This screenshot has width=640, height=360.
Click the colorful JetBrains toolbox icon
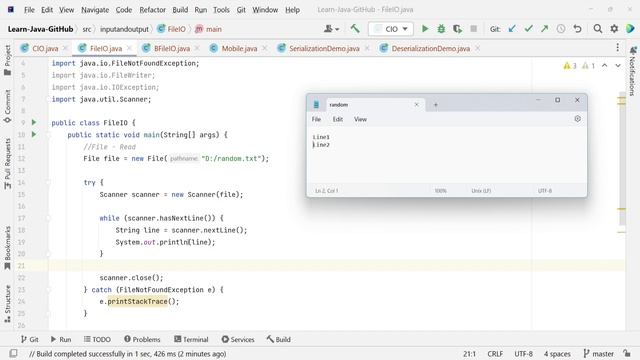pos(630,29)
